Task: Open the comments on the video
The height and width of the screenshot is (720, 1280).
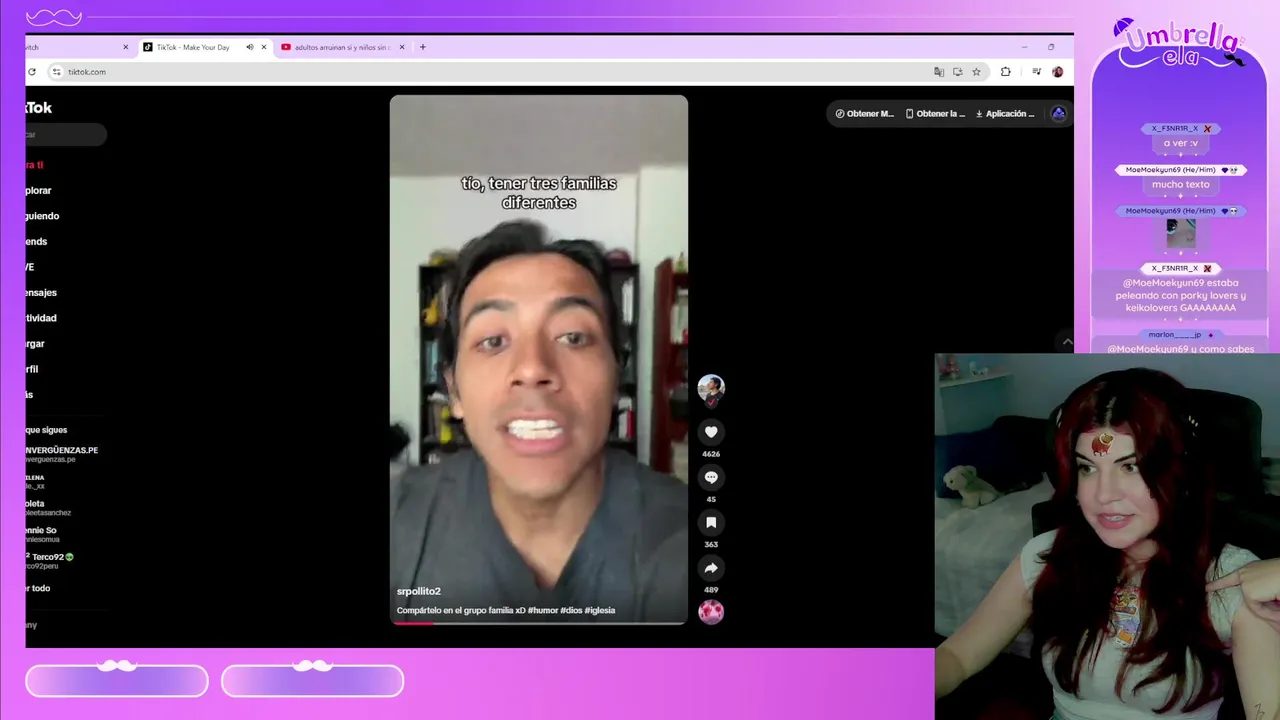Action: [711, 477]
